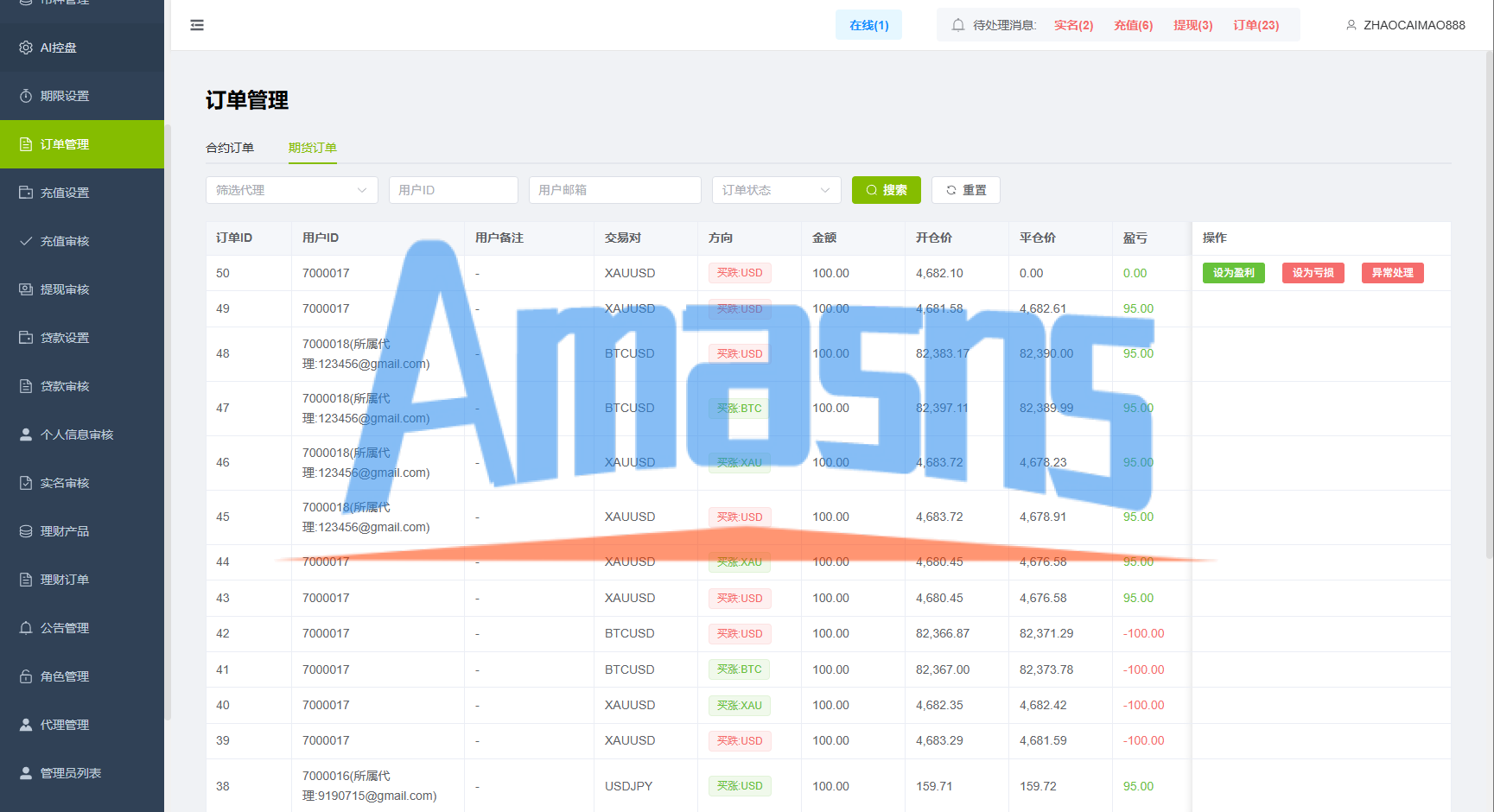Open AI控盘 in the sidebar
Viewport: 1494px width, 812px height.
(x=82, y=48)
